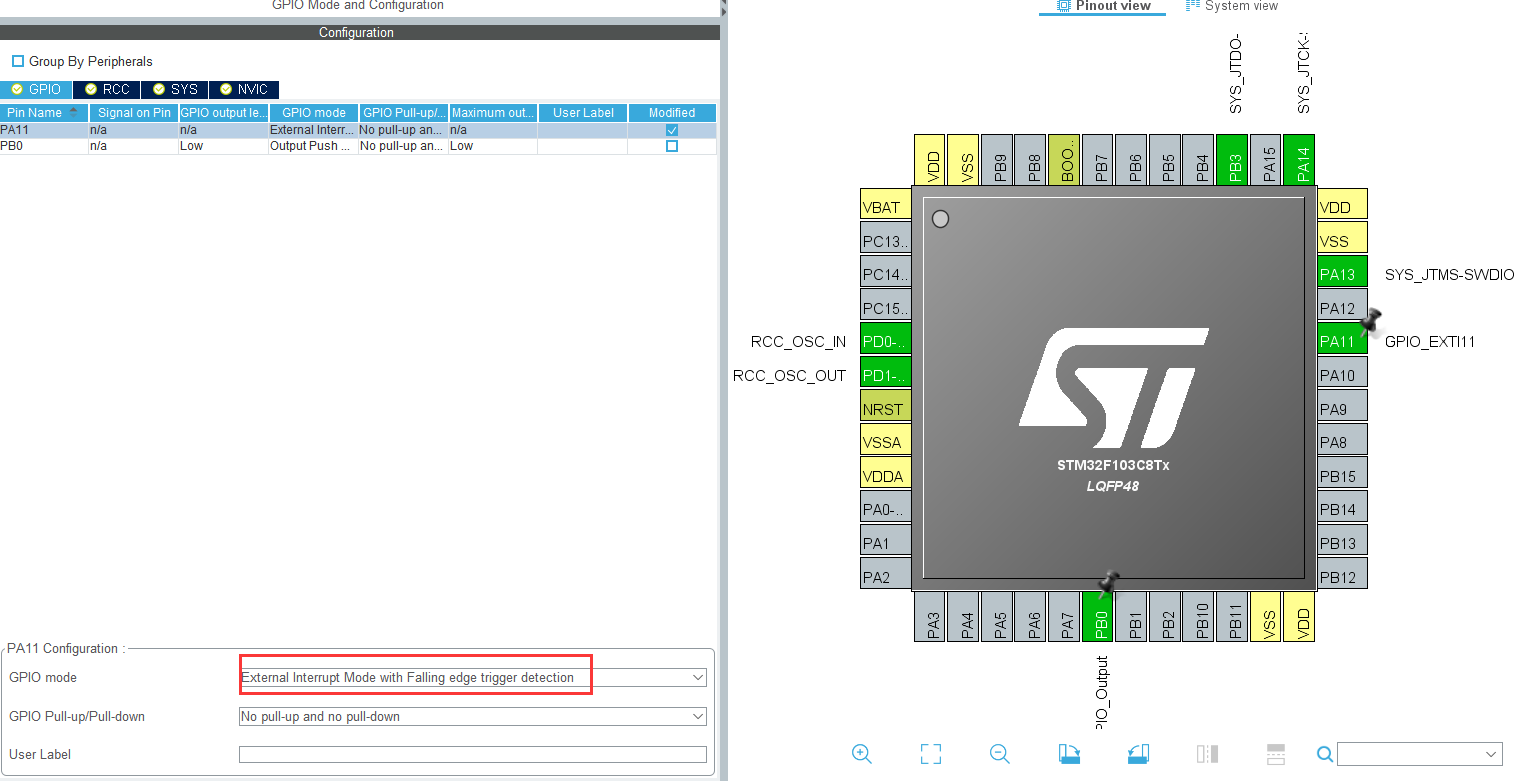Viewport: 1539px width, 781px height.
Task: Flip the pinout vertically
Action: [1275, 754]
